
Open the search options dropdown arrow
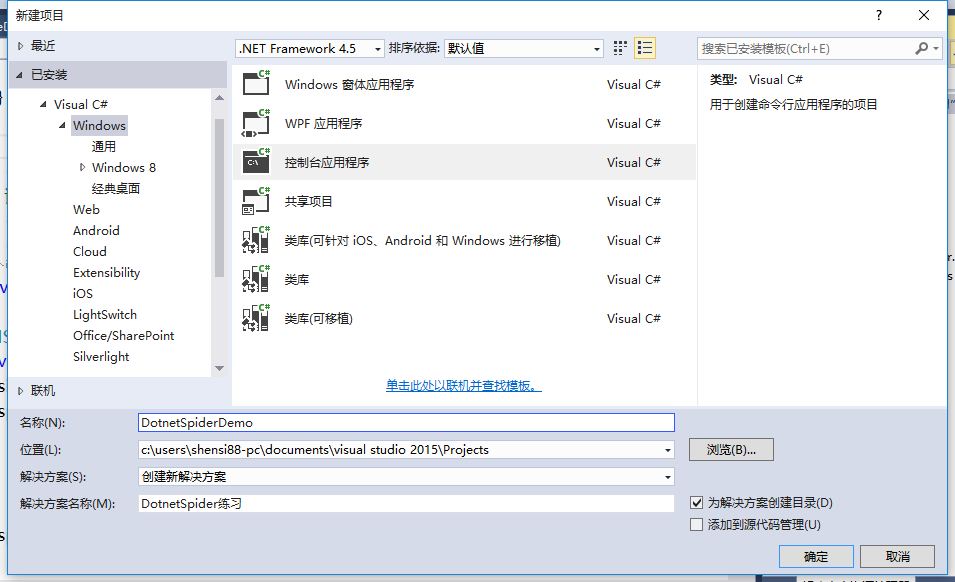click(x=936, y=48)
